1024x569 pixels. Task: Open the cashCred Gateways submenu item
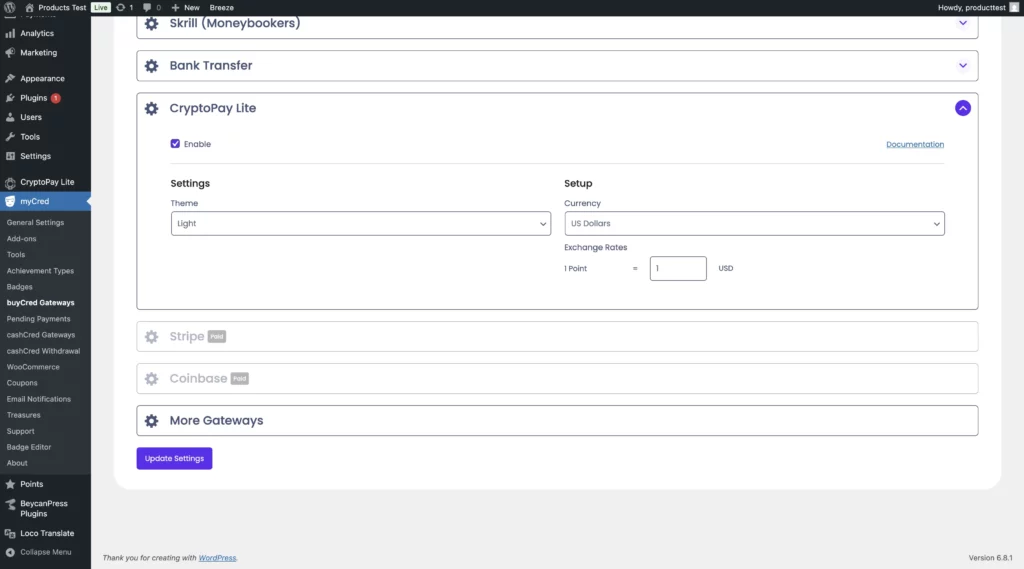[40, 335]
